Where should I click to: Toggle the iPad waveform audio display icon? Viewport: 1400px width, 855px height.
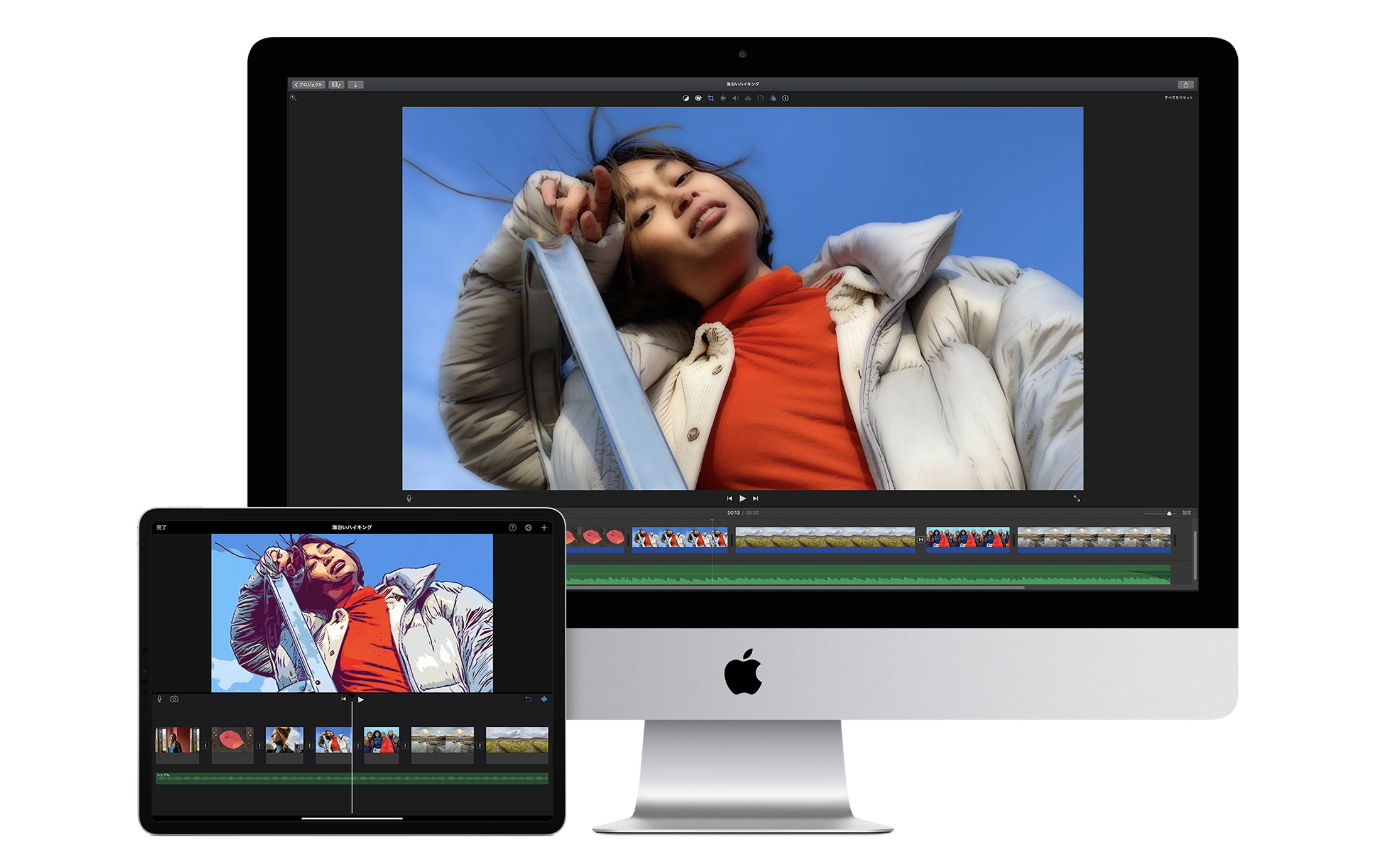[x=544, y=699]
